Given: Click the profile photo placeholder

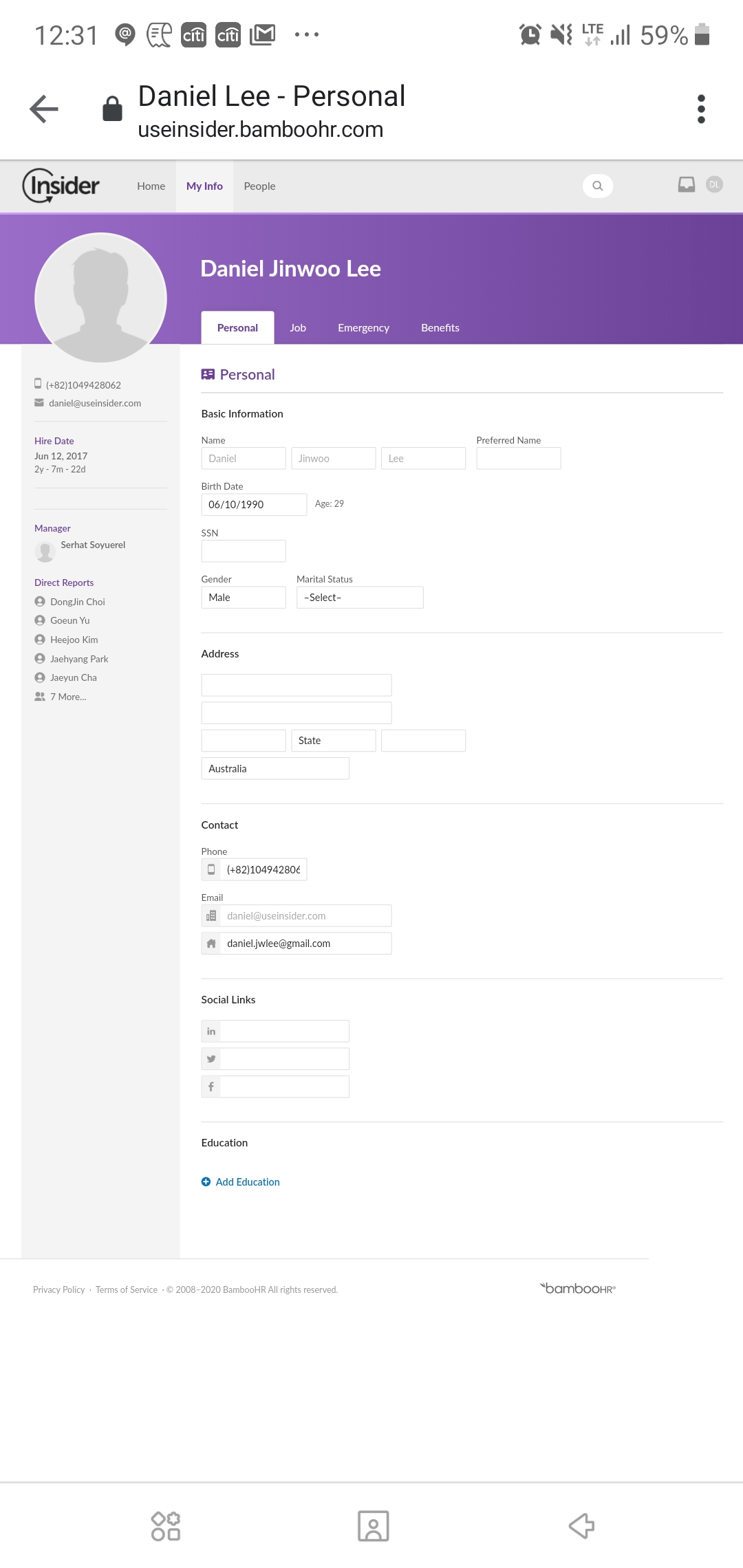Looking at the screenshot, I should pyautogui.click(x=100, y=298).
